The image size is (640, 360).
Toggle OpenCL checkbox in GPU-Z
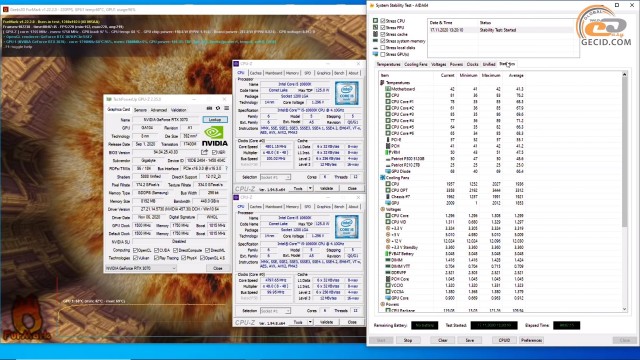point(136,250)
